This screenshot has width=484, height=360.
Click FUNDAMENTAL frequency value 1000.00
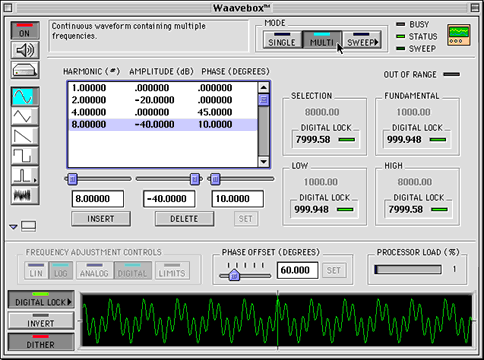[413, 112]
